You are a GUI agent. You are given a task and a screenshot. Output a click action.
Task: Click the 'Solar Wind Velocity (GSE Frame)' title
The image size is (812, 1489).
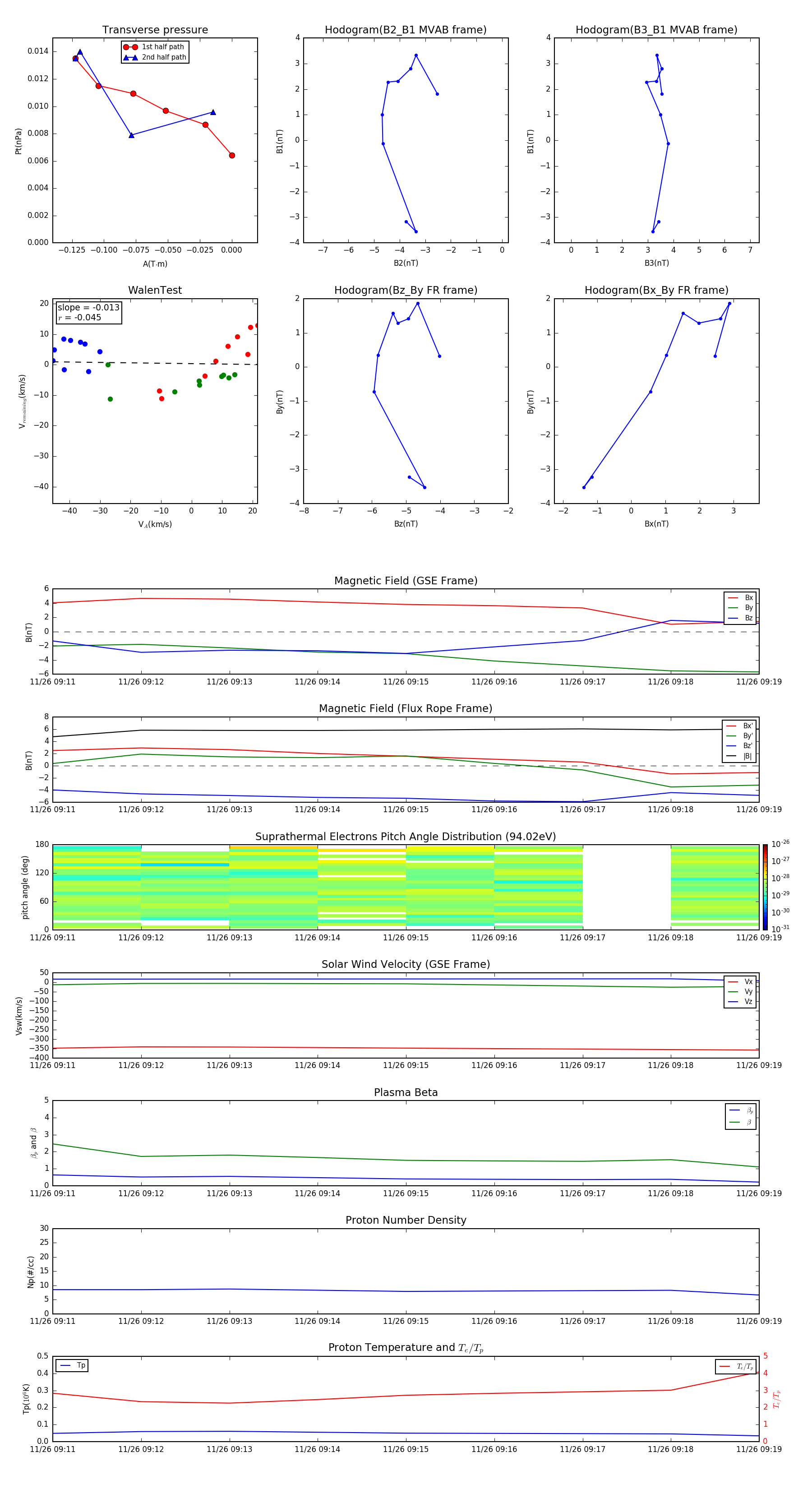[x=406, y=965]
